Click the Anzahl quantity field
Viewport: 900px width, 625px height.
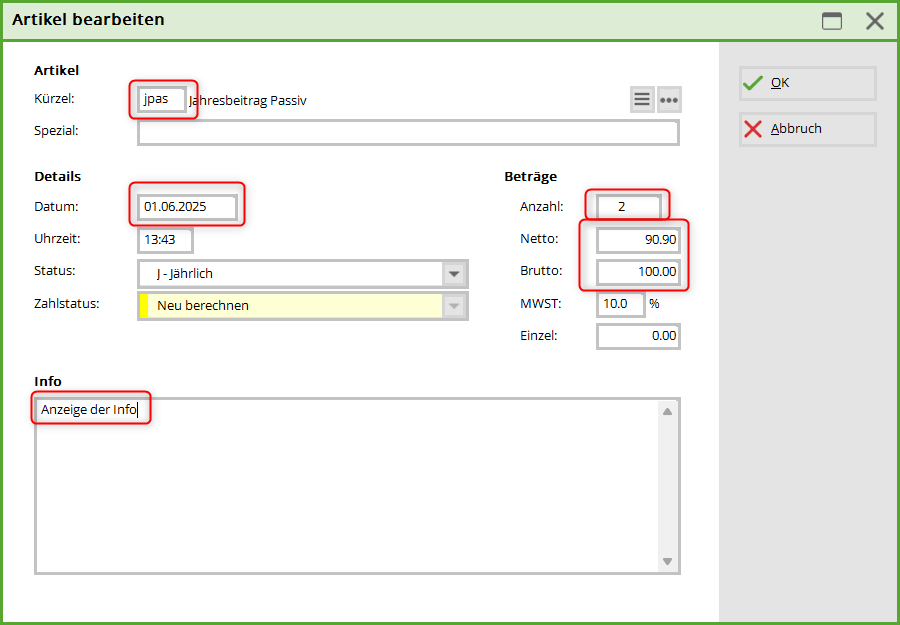(628, 207)
